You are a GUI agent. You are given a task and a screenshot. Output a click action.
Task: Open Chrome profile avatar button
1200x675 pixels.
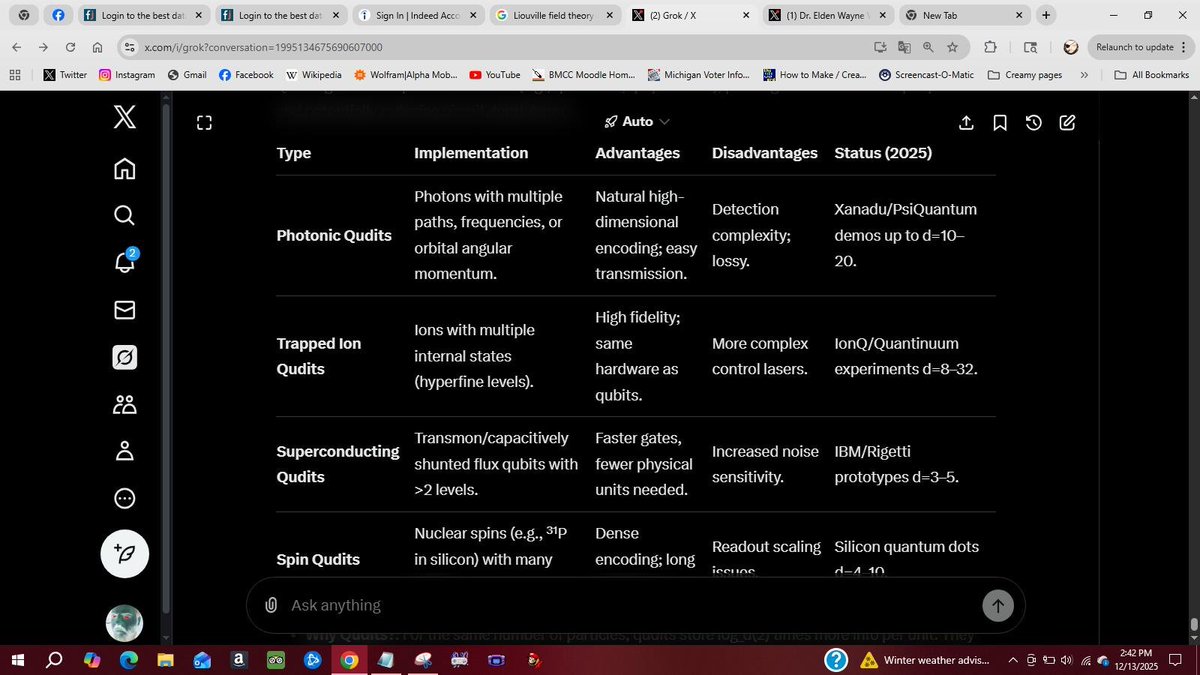pos(1070,47)
